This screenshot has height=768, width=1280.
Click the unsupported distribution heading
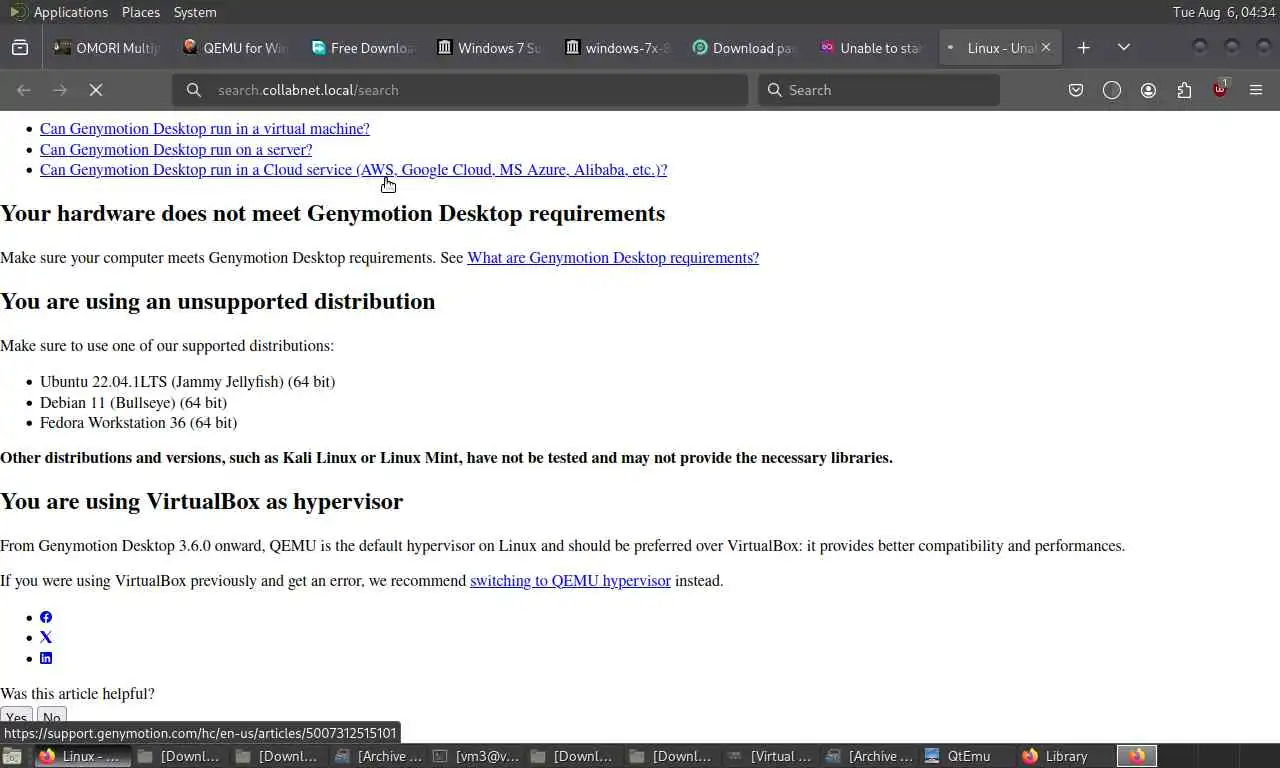(x=218, y=302)
